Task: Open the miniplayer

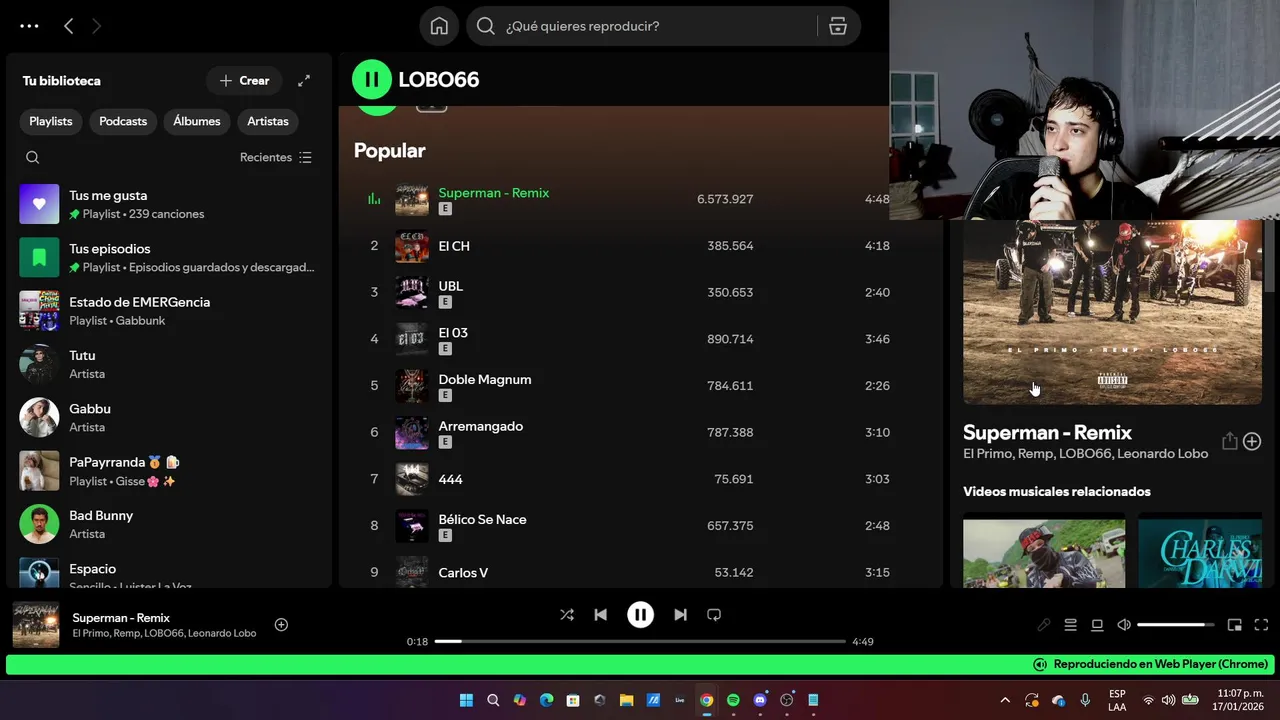Action: click(x=1235, y=625)
